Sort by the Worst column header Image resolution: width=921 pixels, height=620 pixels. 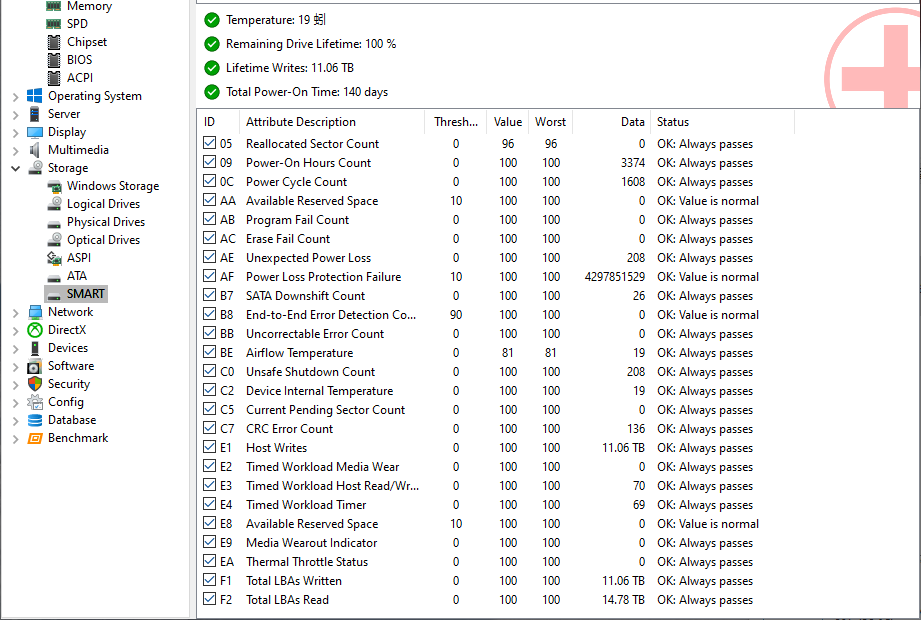[550, 122]
